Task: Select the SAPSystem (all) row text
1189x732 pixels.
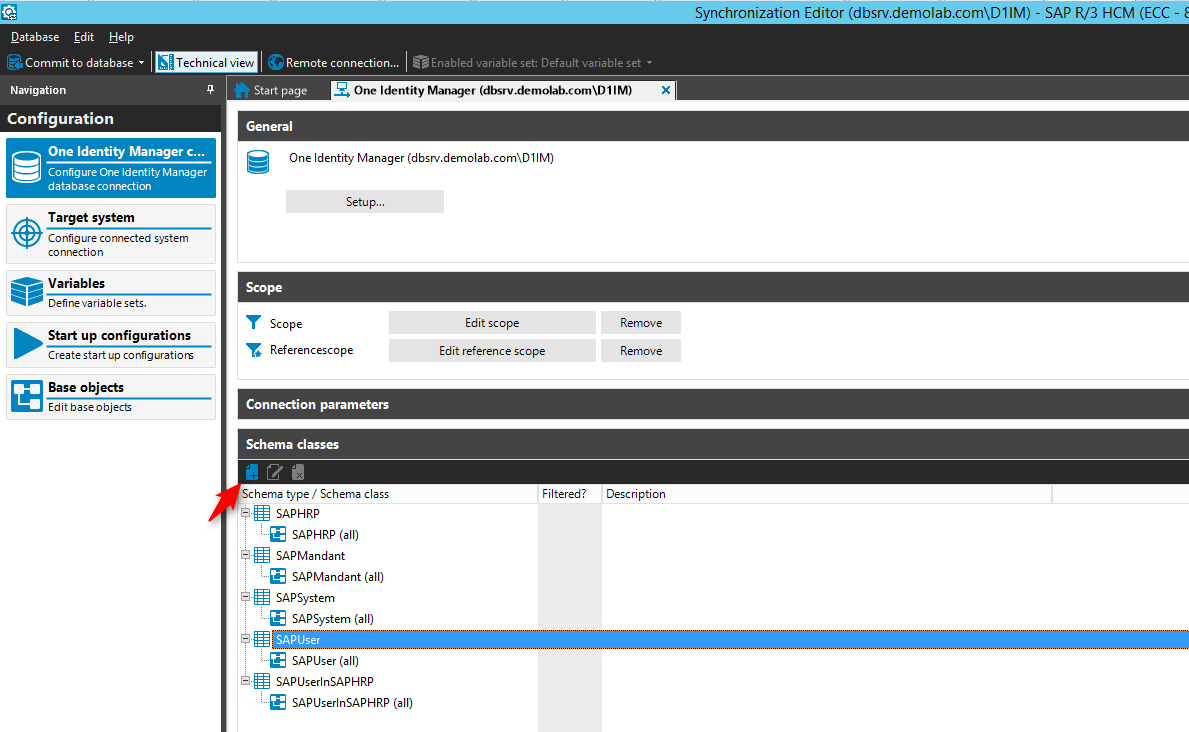Action: click(x=333, y=619)
